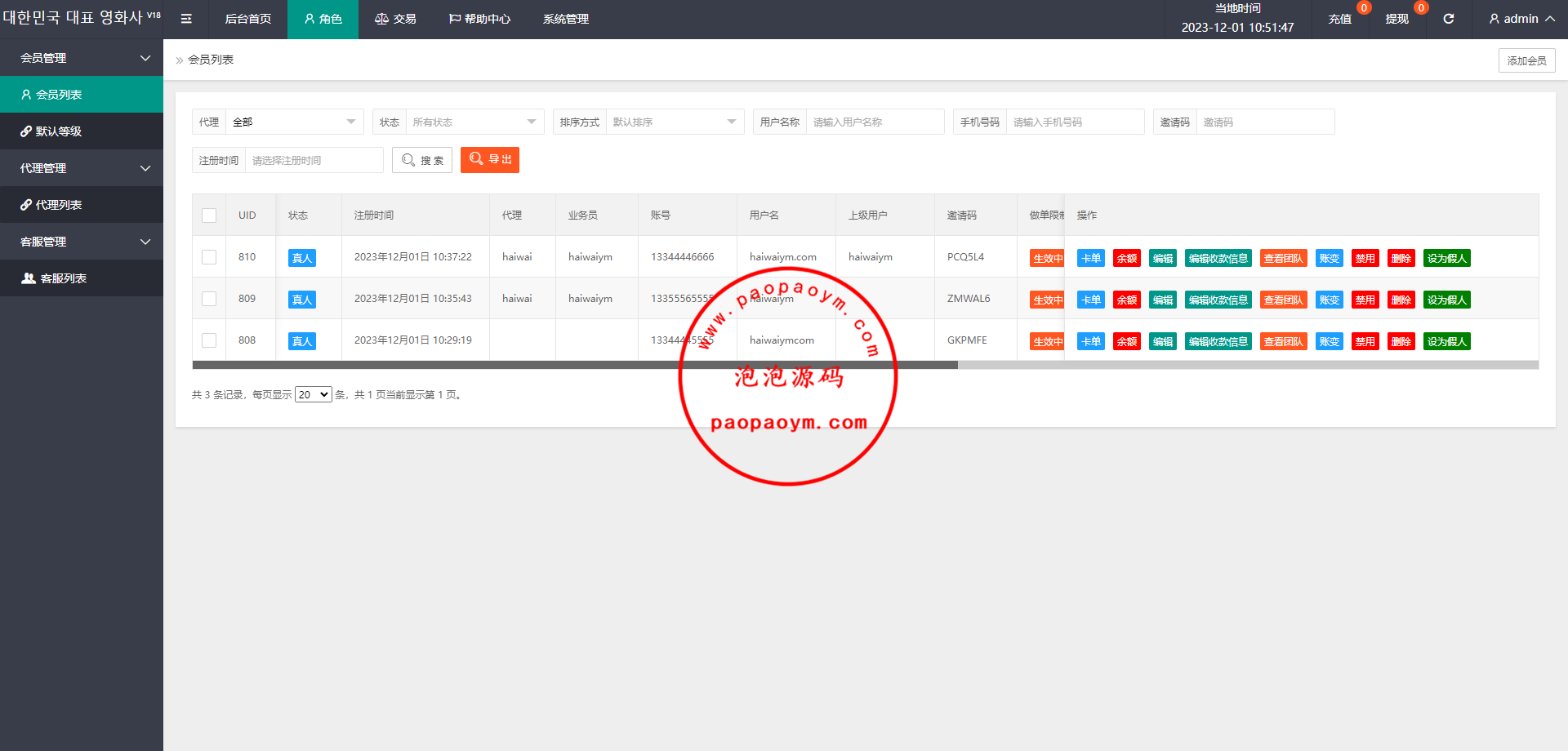This screenshot has height=751, width=1568.
Task: Click 生效中 tag for UID 808
Action: (x=1047, y=341)
